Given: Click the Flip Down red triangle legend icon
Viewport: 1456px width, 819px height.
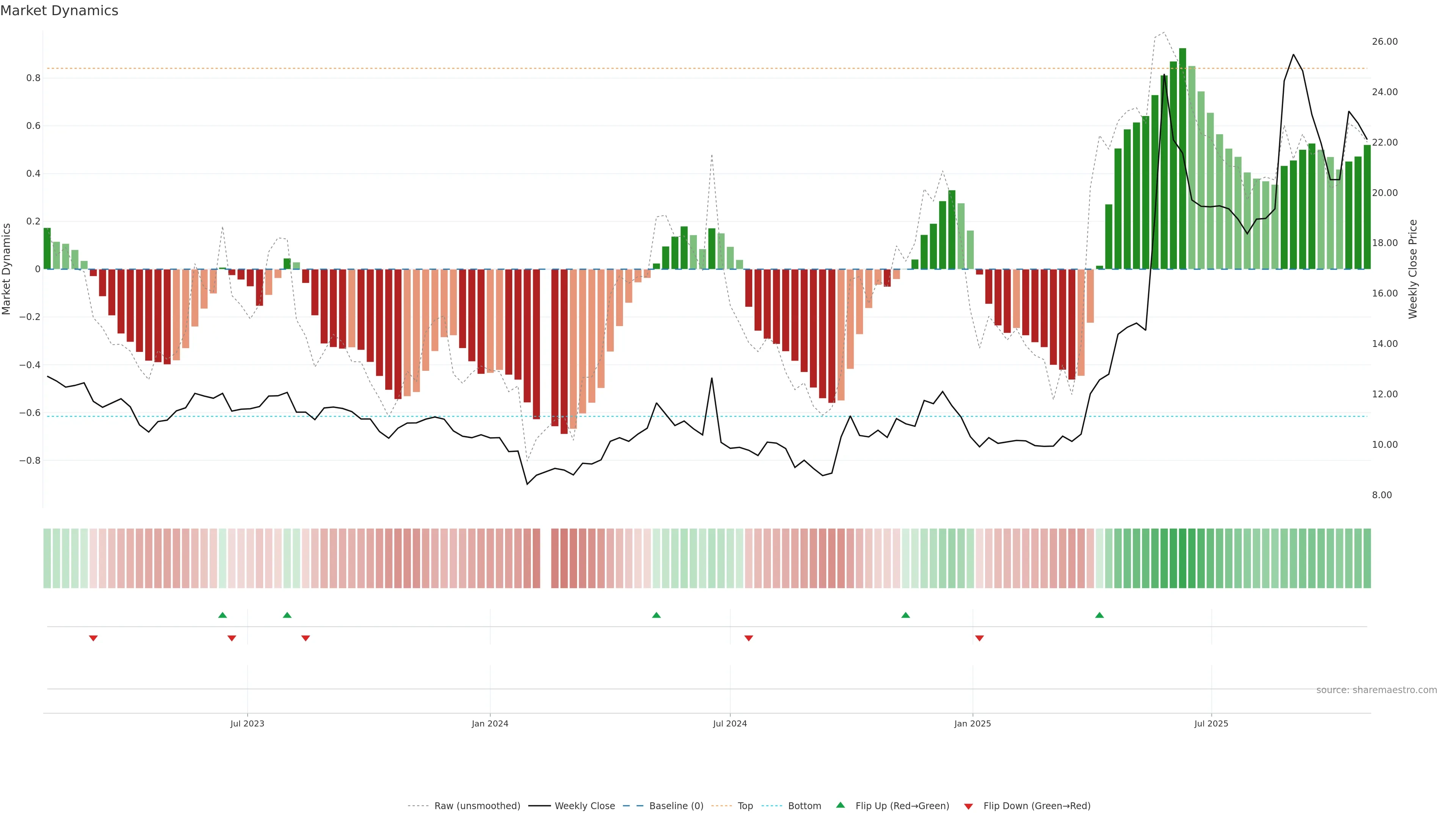Looking at the screenshot, I should (x=968, y=806).
